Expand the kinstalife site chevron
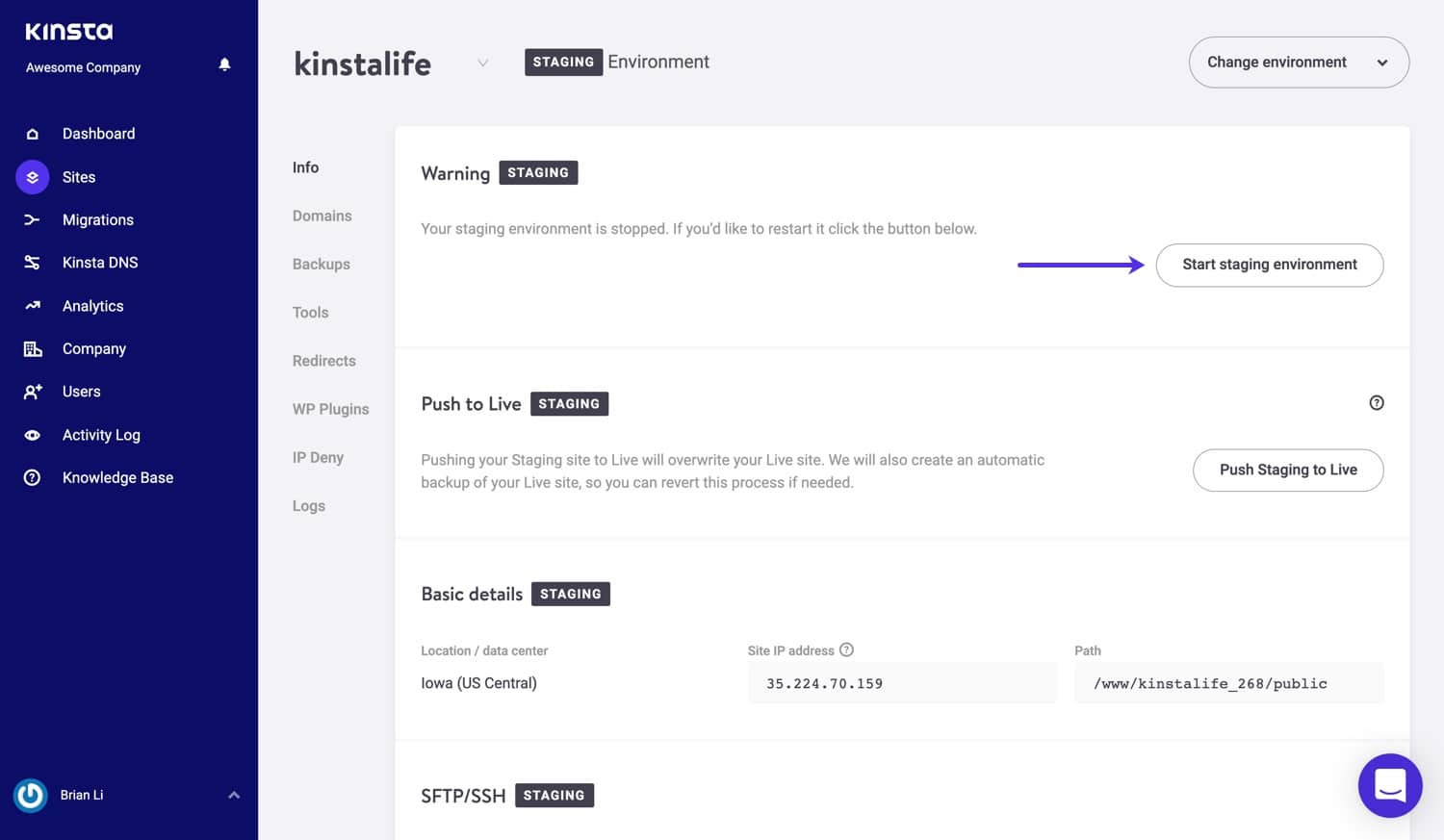Image resolution: width=1444 pixels, height=840 pixels. coord(483,64)
